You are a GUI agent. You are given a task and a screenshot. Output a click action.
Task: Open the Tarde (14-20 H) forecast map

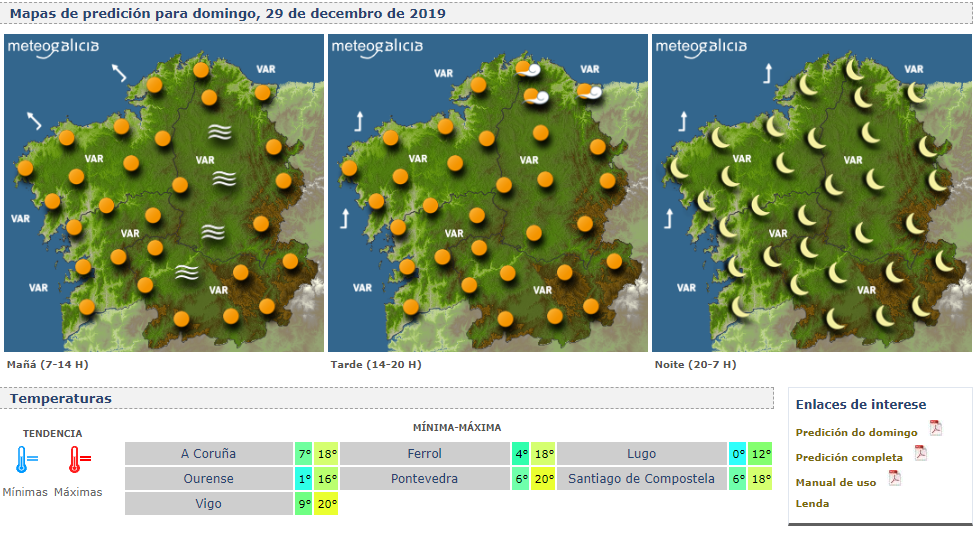click(x=488, y=193)
